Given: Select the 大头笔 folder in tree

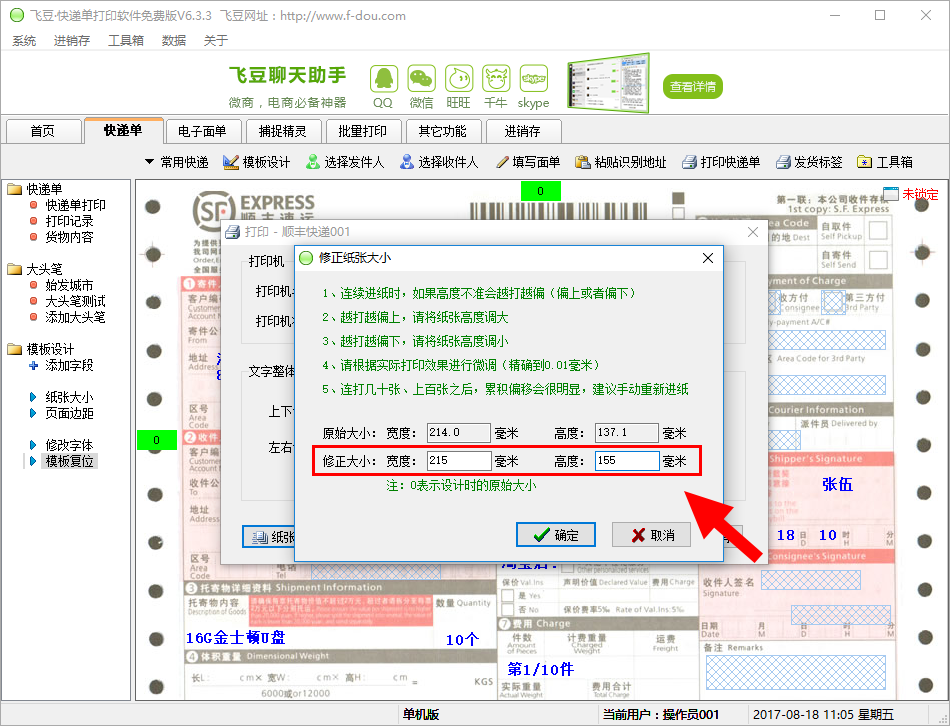Looking at the screenshot, I should point(44,269).
